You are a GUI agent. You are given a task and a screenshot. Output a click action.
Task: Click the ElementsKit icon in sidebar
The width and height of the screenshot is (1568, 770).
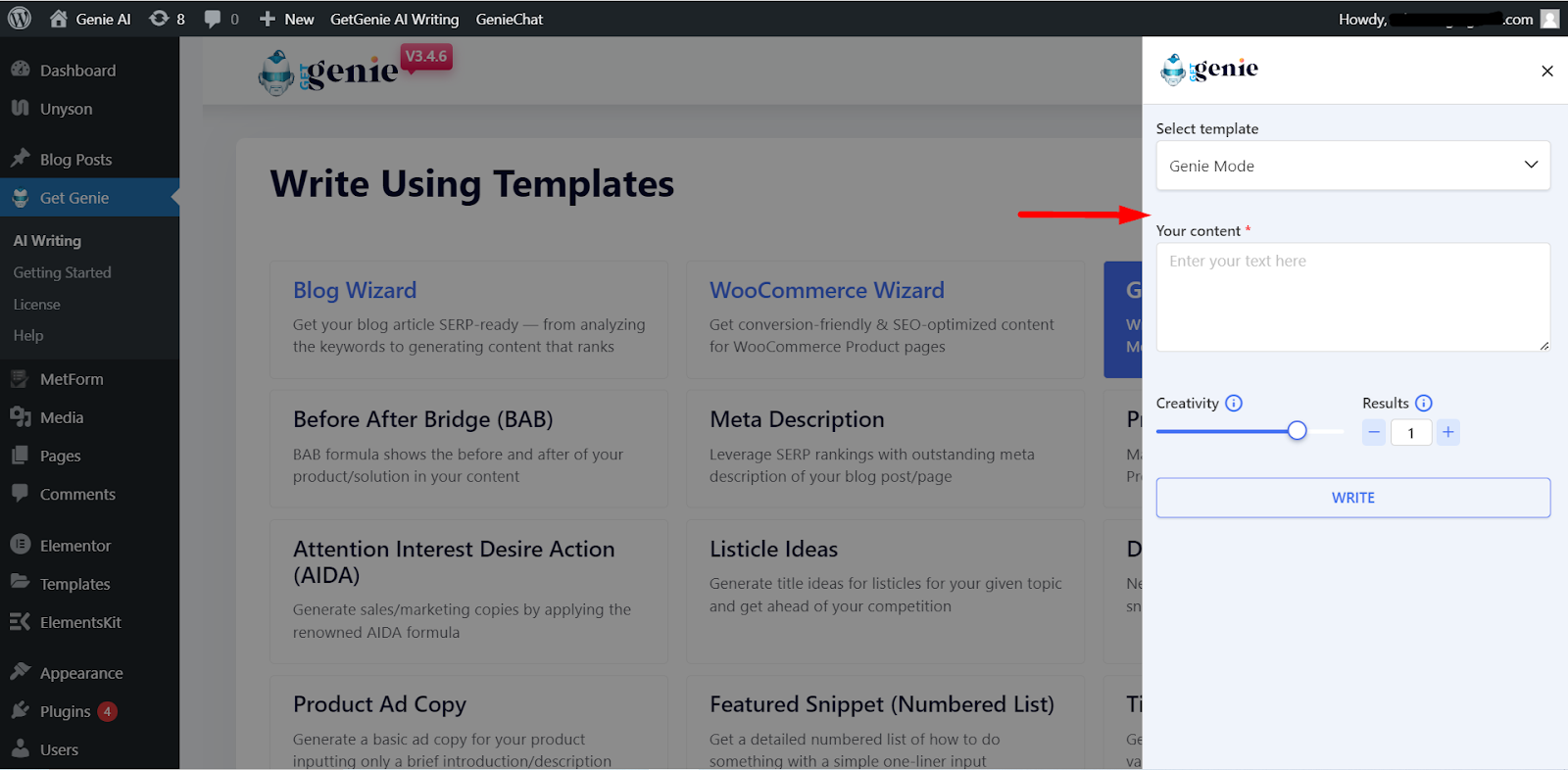click(x=20, y=621)
